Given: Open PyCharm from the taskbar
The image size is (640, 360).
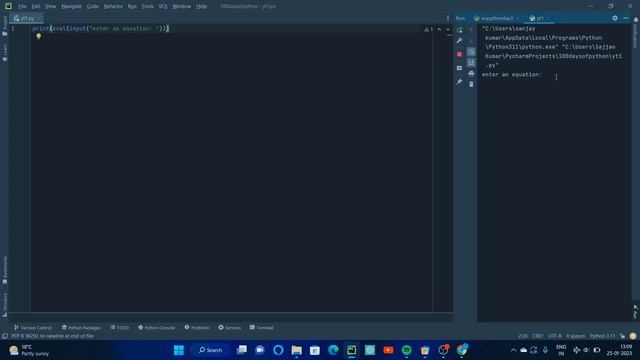Looking at the screenshot, I should click(x=351, y=350).
